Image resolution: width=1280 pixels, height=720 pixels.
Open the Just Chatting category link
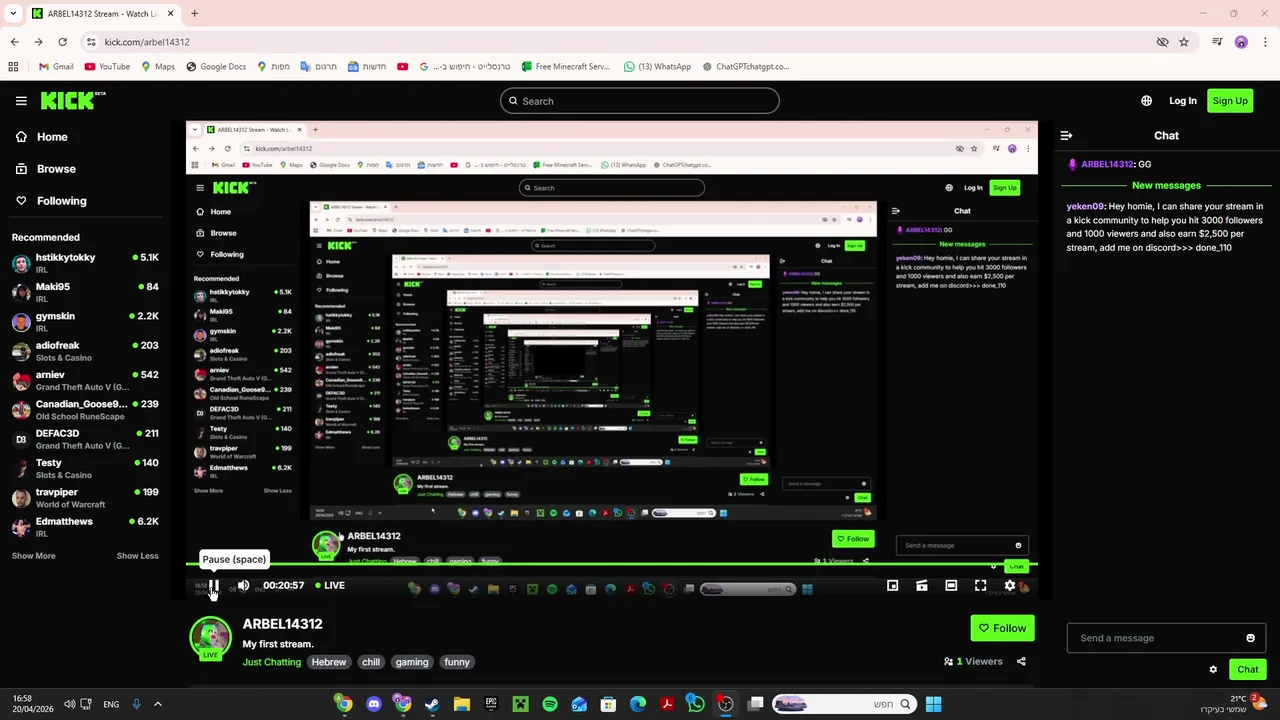point(271,662)
